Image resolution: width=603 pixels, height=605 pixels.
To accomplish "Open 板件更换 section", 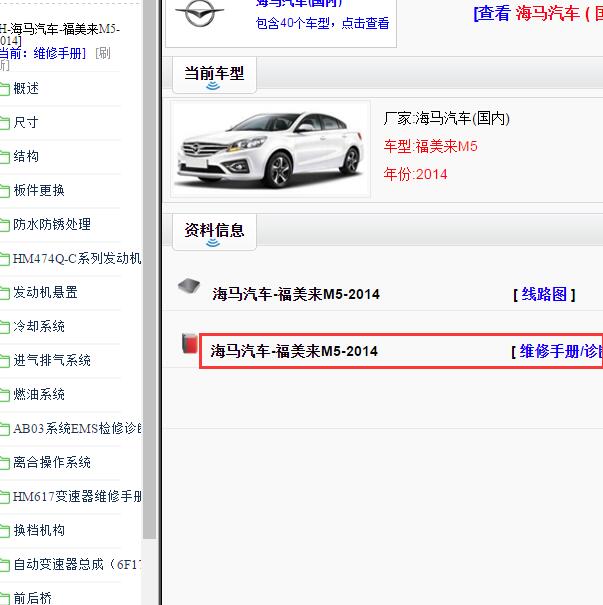I will pos(39,191).
